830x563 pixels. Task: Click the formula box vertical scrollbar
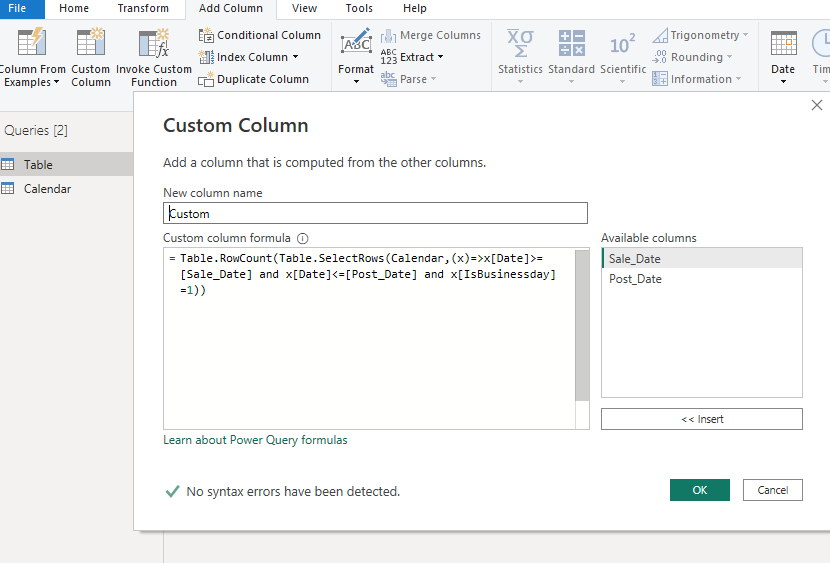point(582,325)
